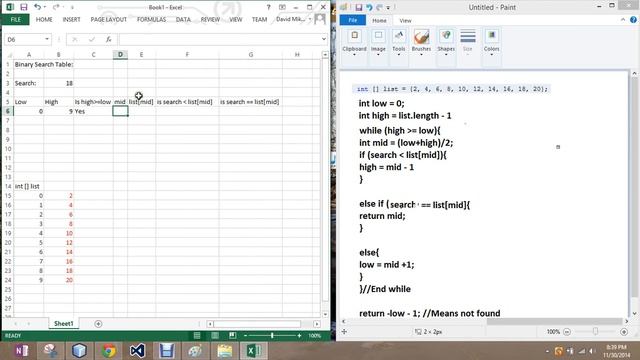Select column G header

point(251,54)
